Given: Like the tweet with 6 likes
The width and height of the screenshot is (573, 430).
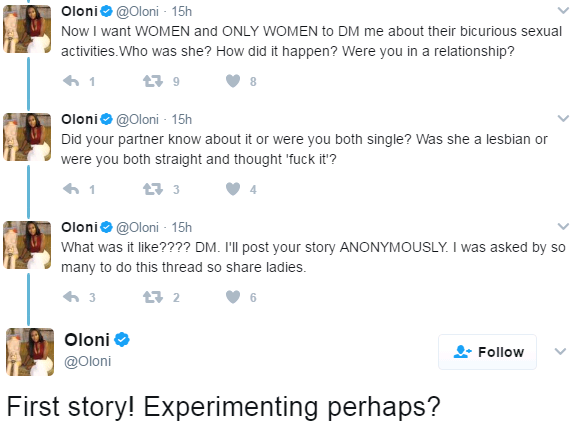Looking at the screenshot, I should point(233,297).
